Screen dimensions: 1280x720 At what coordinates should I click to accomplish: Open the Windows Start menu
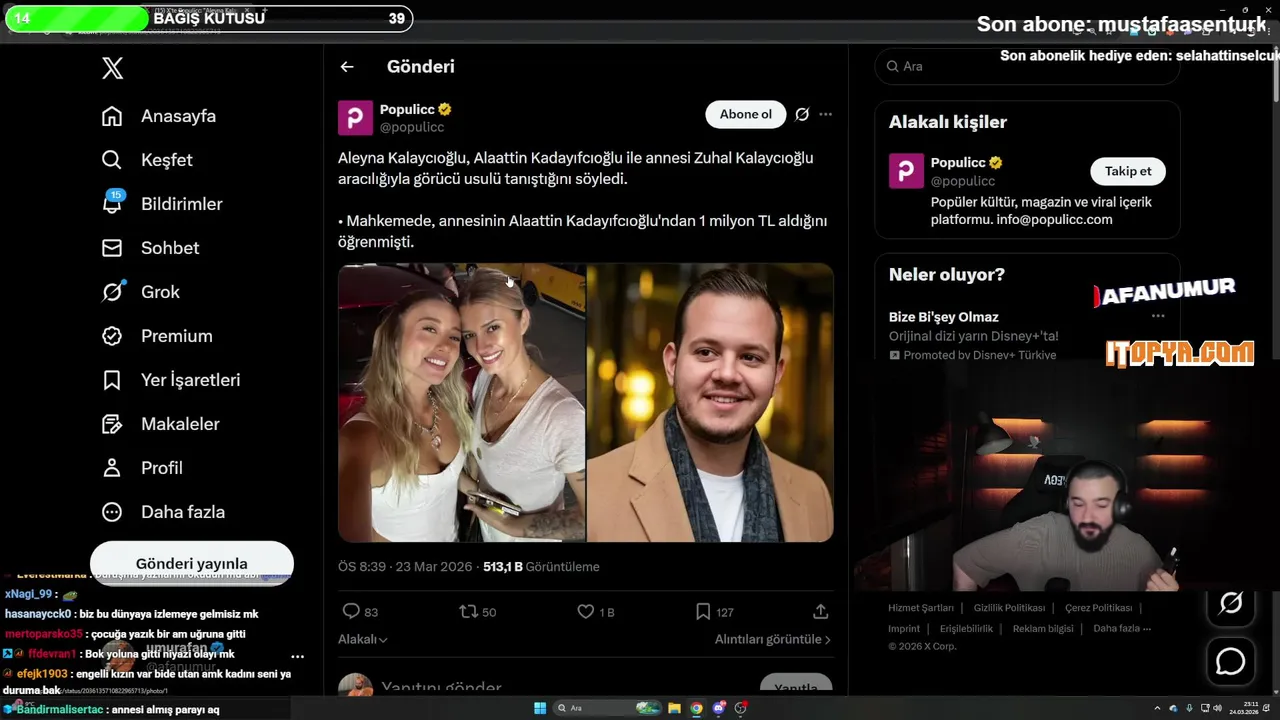[540, 708]
